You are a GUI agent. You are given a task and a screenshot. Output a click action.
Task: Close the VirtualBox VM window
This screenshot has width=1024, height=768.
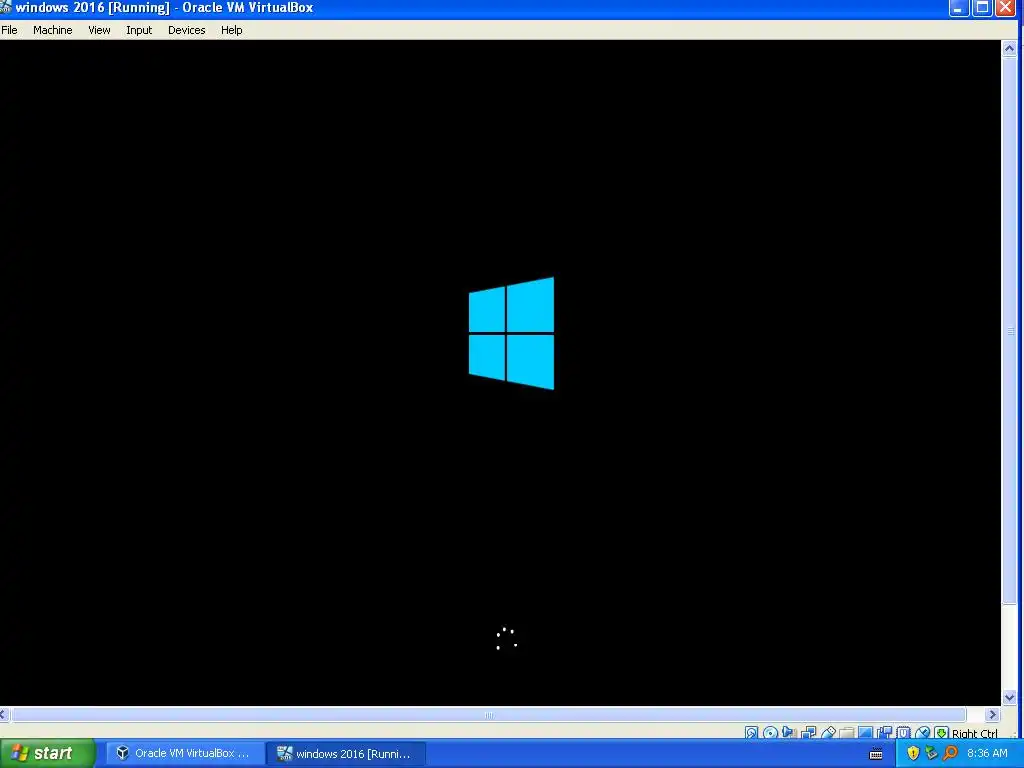pyautogui.click(x=1004, y=8)
